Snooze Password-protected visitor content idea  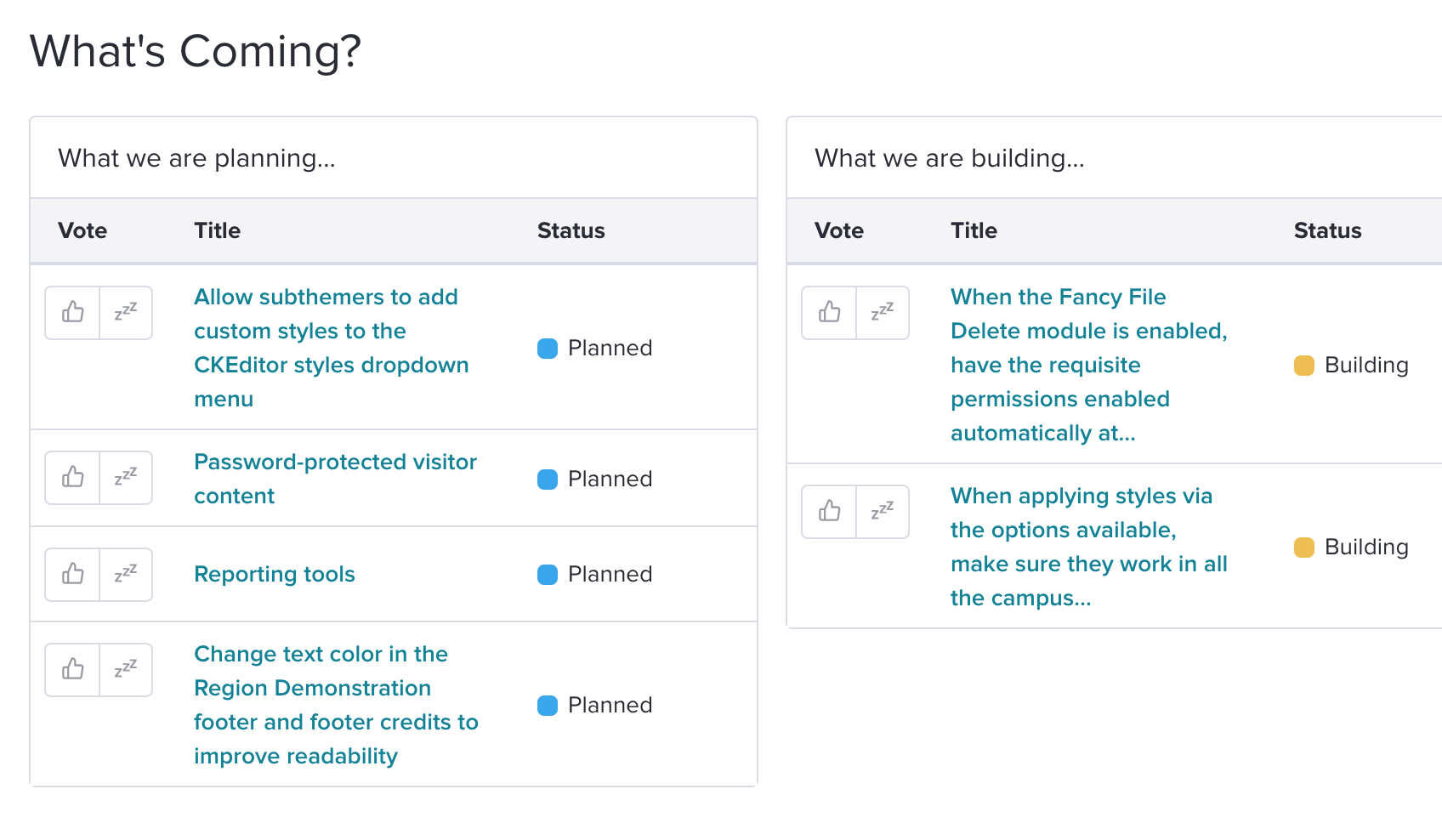pos(126,478)
